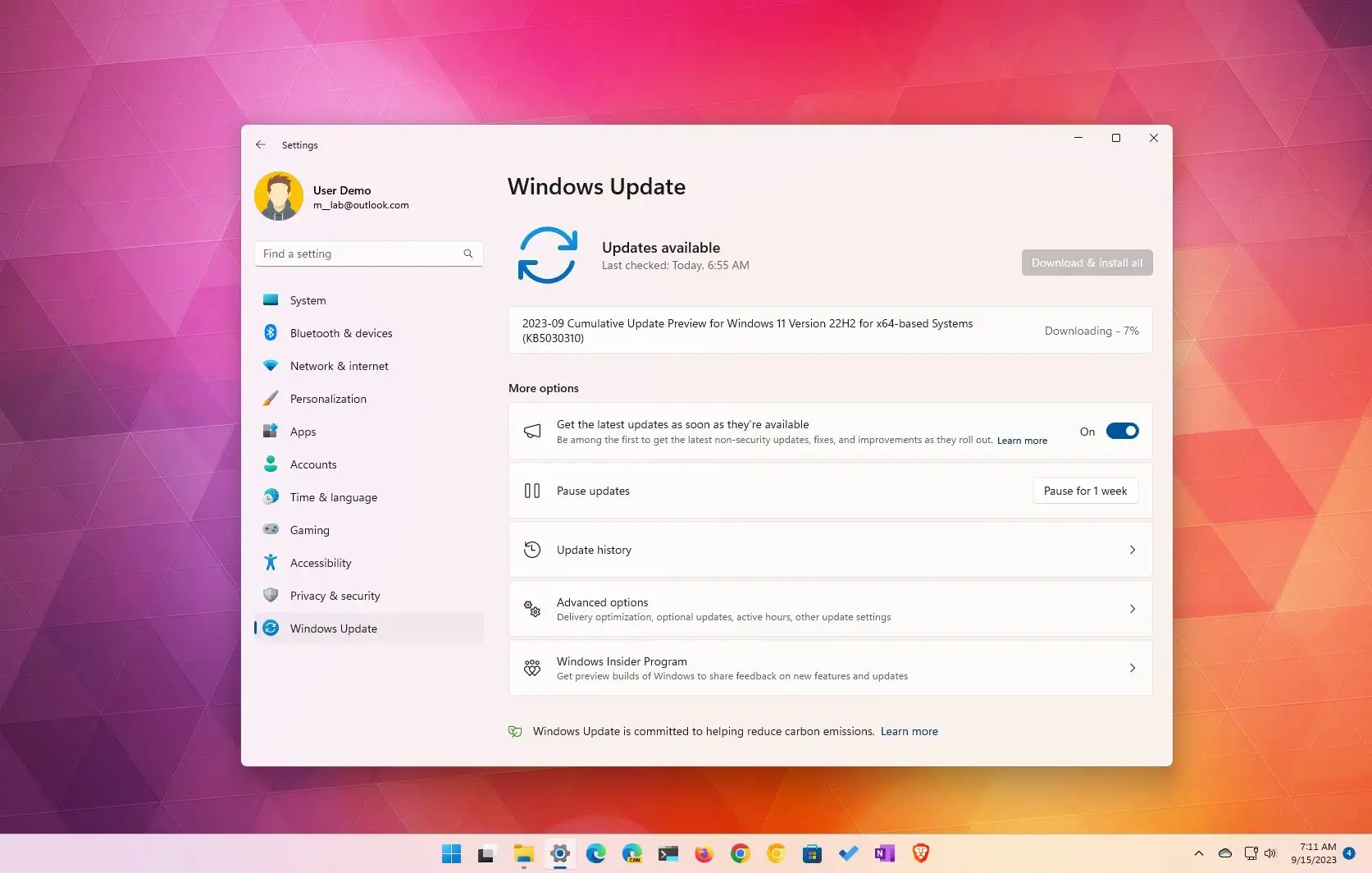Open System settings category

pyautogui.click(x=368, y=300)
